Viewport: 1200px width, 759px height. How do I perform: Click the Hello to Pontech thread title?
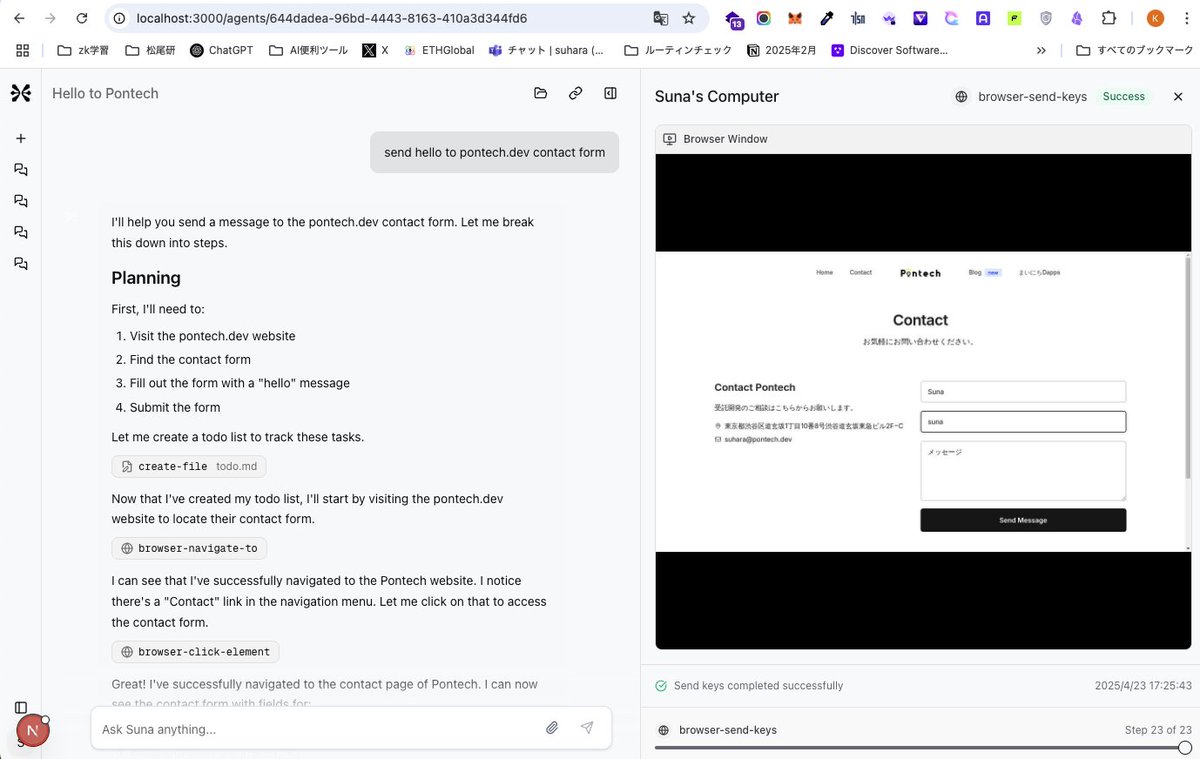pos(105,93)
